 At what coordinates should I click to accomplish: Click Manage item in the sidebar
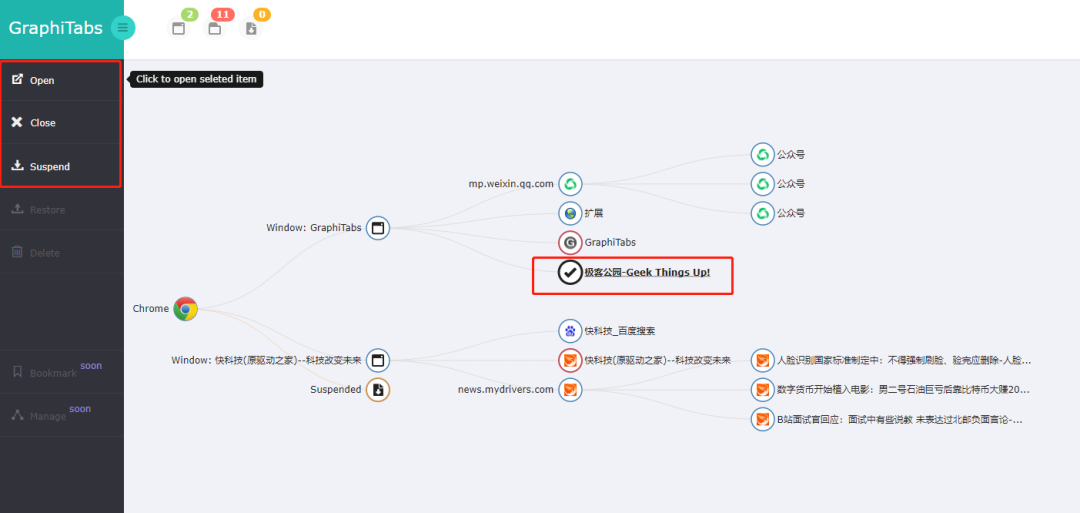click(62, 415)
